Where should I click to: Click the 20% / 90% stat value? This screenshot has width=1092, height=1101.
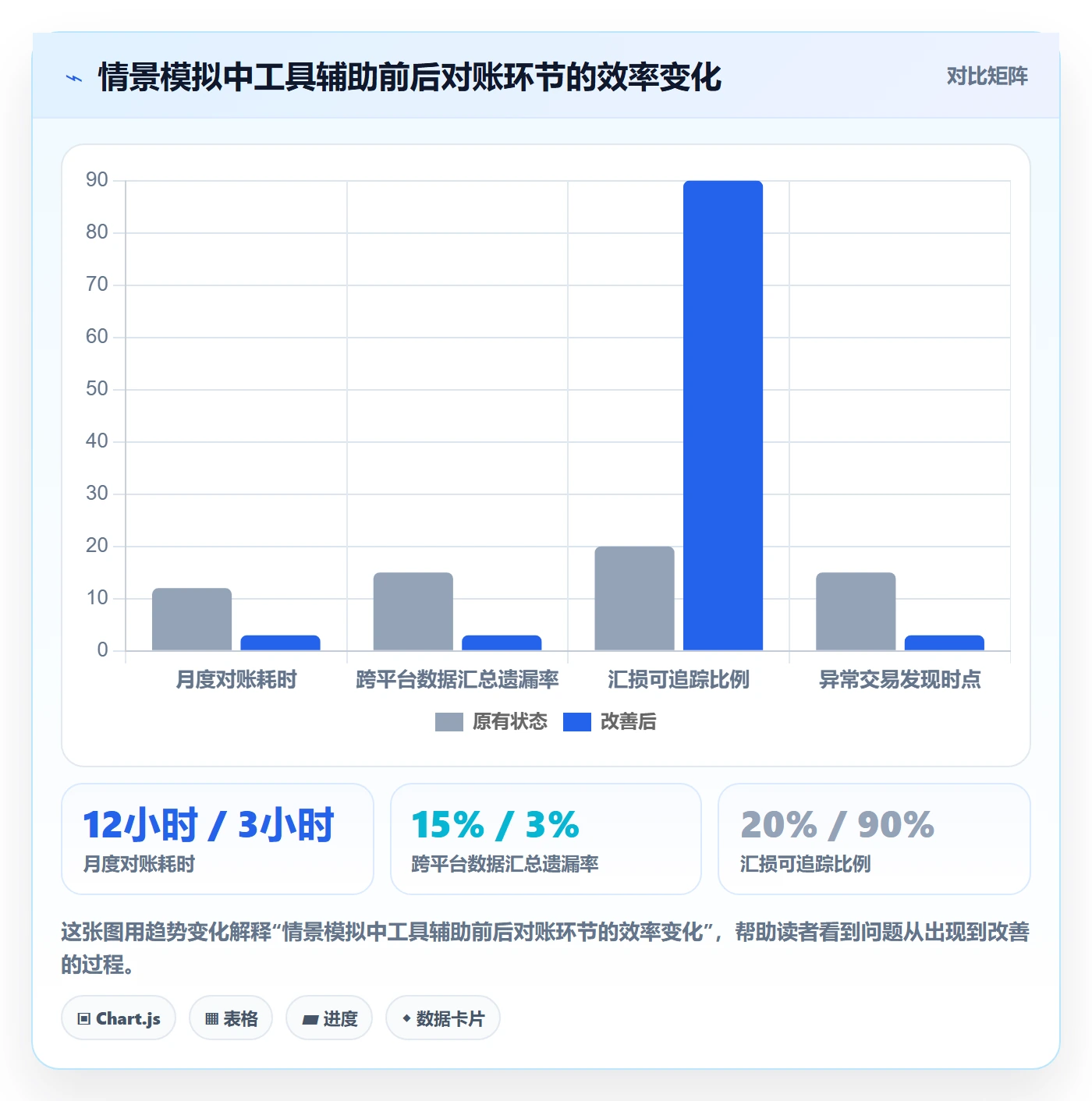click(x=837, y=825)
